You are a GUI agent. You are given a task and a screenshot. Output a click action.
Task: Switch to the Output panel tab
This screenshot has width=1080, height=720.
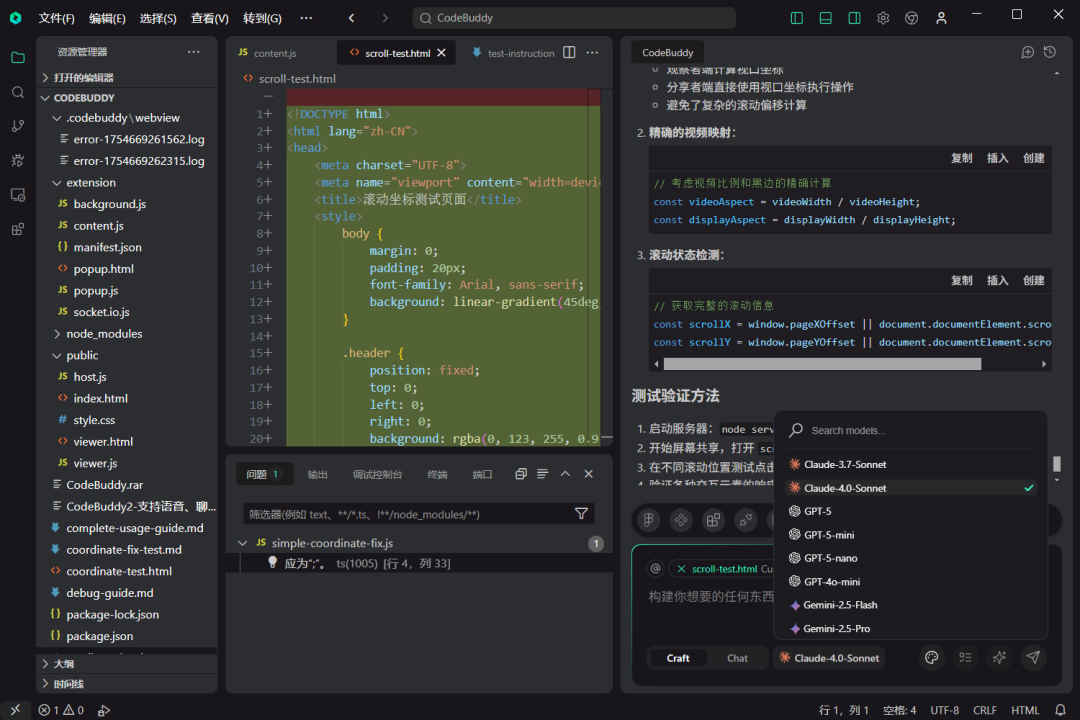point(318,474)
